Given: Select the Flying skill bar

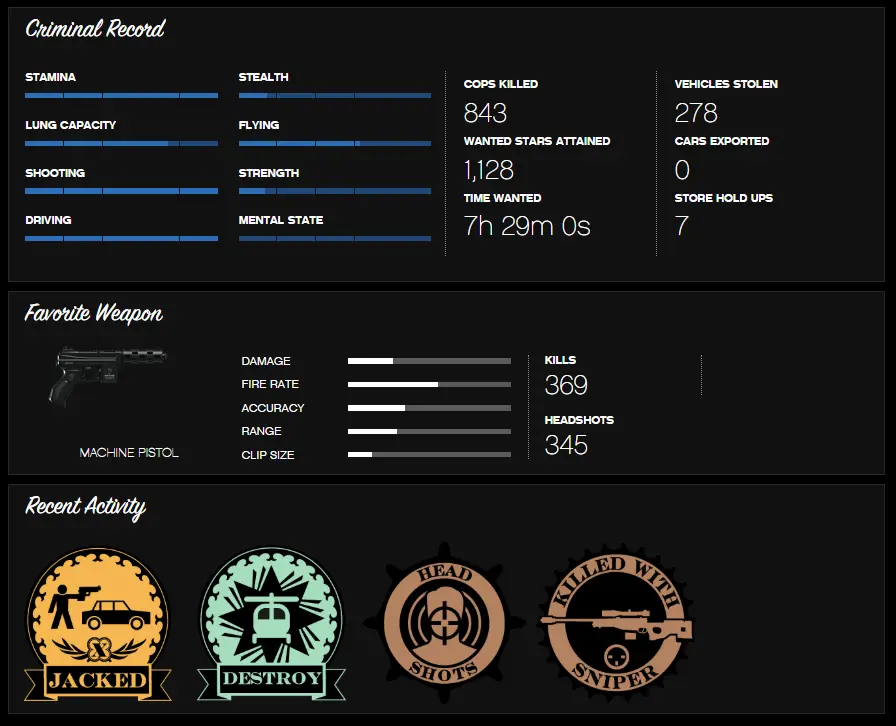Looking at the screenshot, I should [x=334, y=144].
